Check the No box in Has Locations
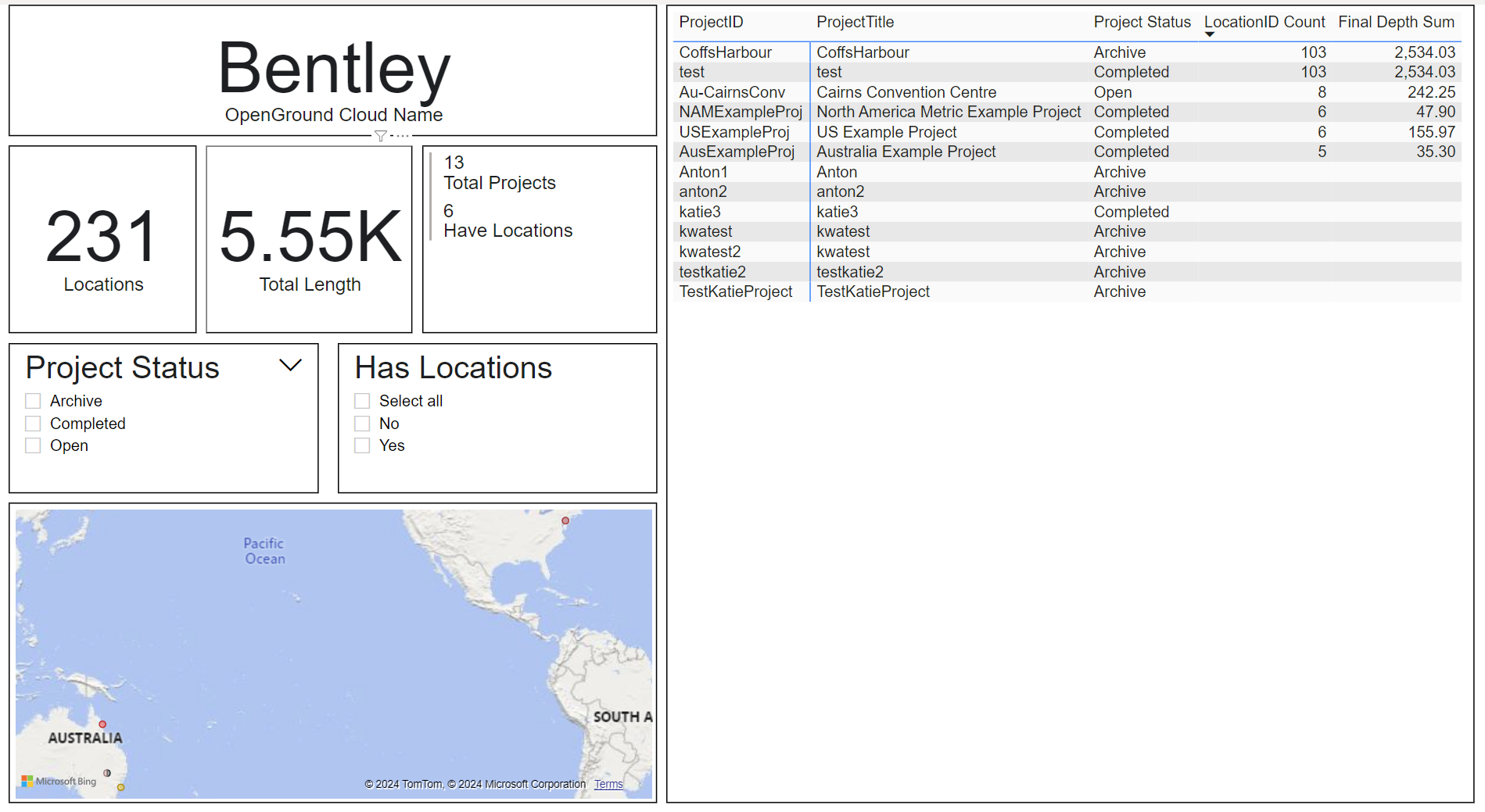 [362, 424]
